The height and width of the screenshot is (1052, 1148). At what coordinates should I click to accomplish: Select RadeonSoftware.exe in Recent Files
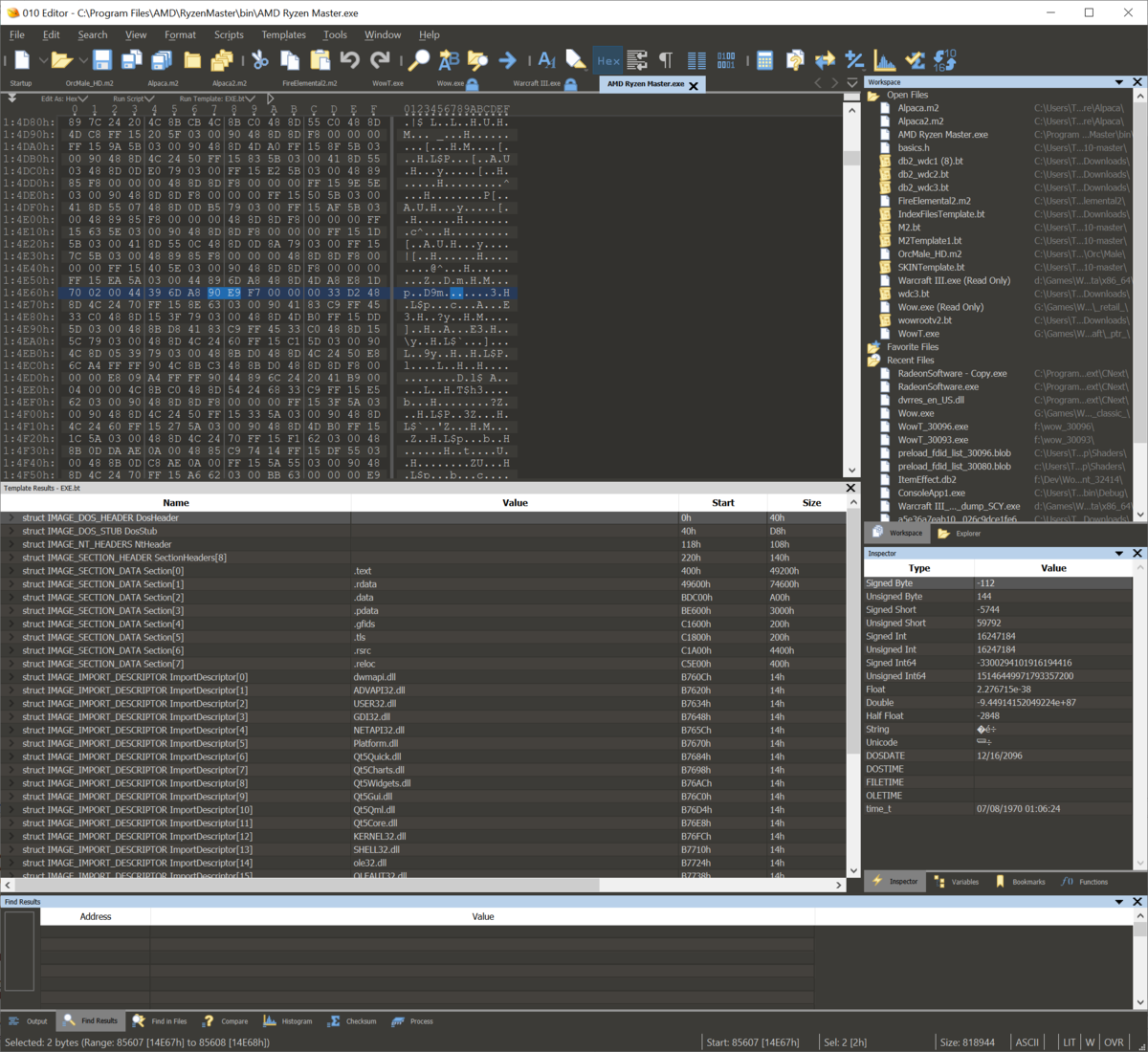938,386
